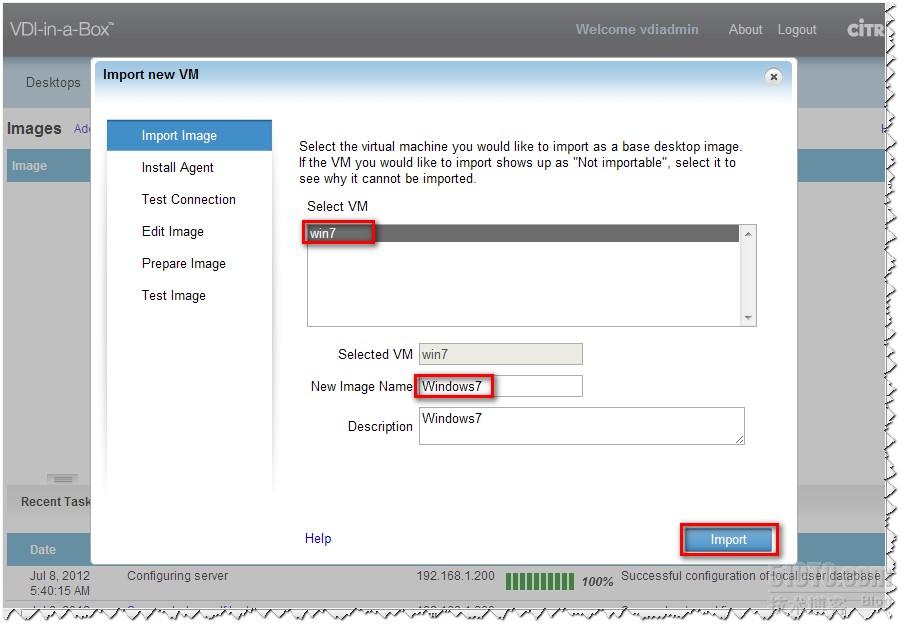The width and height of the screenshot is (906, 629).
Task: Click the Images heading
Action: click(34, 128)
